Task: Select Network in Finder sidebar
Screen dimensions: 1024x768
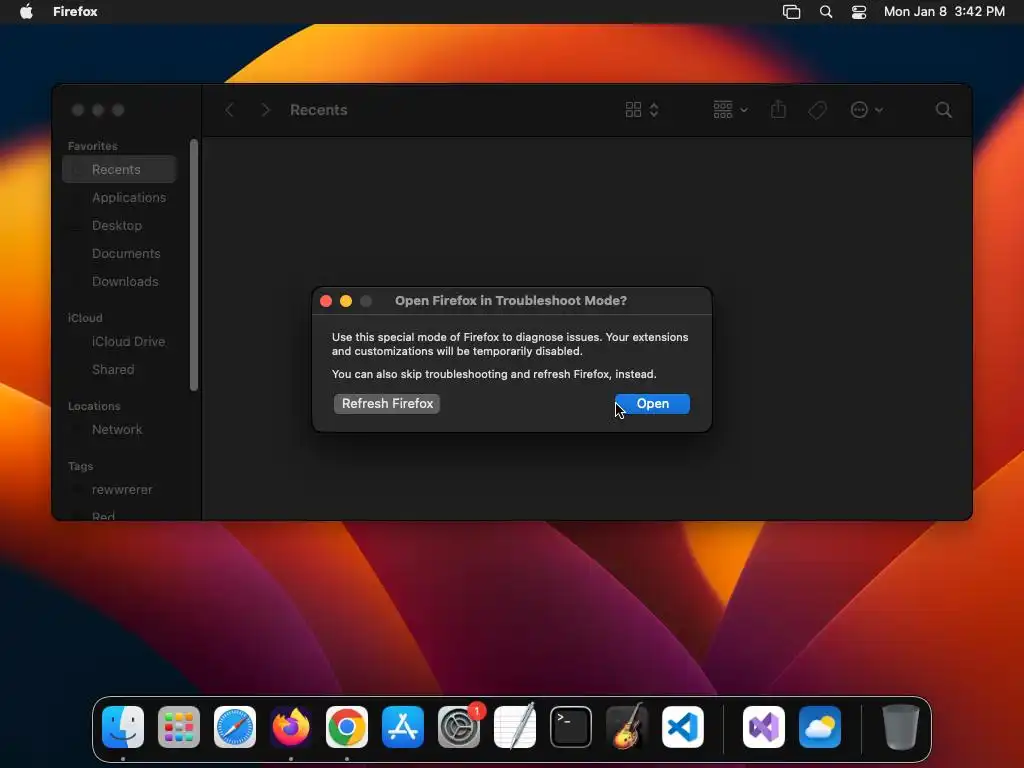Action: (120, 430)
